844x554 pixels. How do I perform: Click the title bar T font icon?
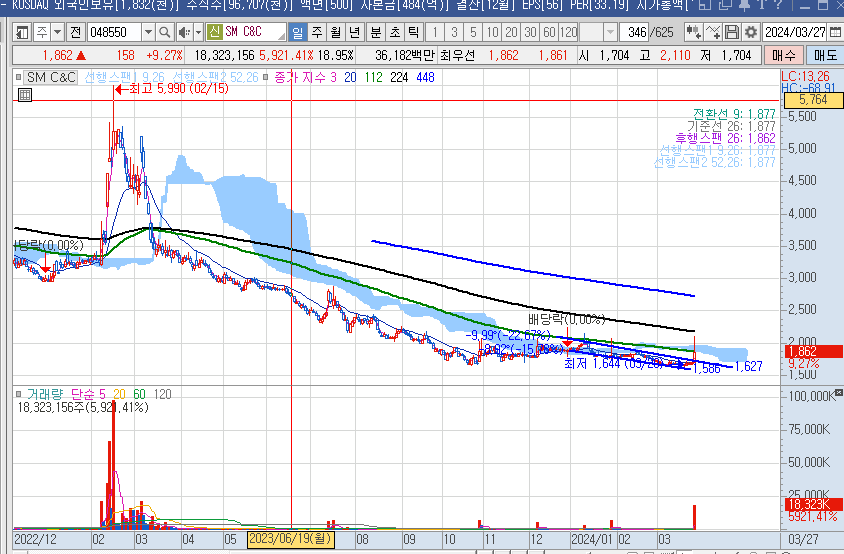762,5
